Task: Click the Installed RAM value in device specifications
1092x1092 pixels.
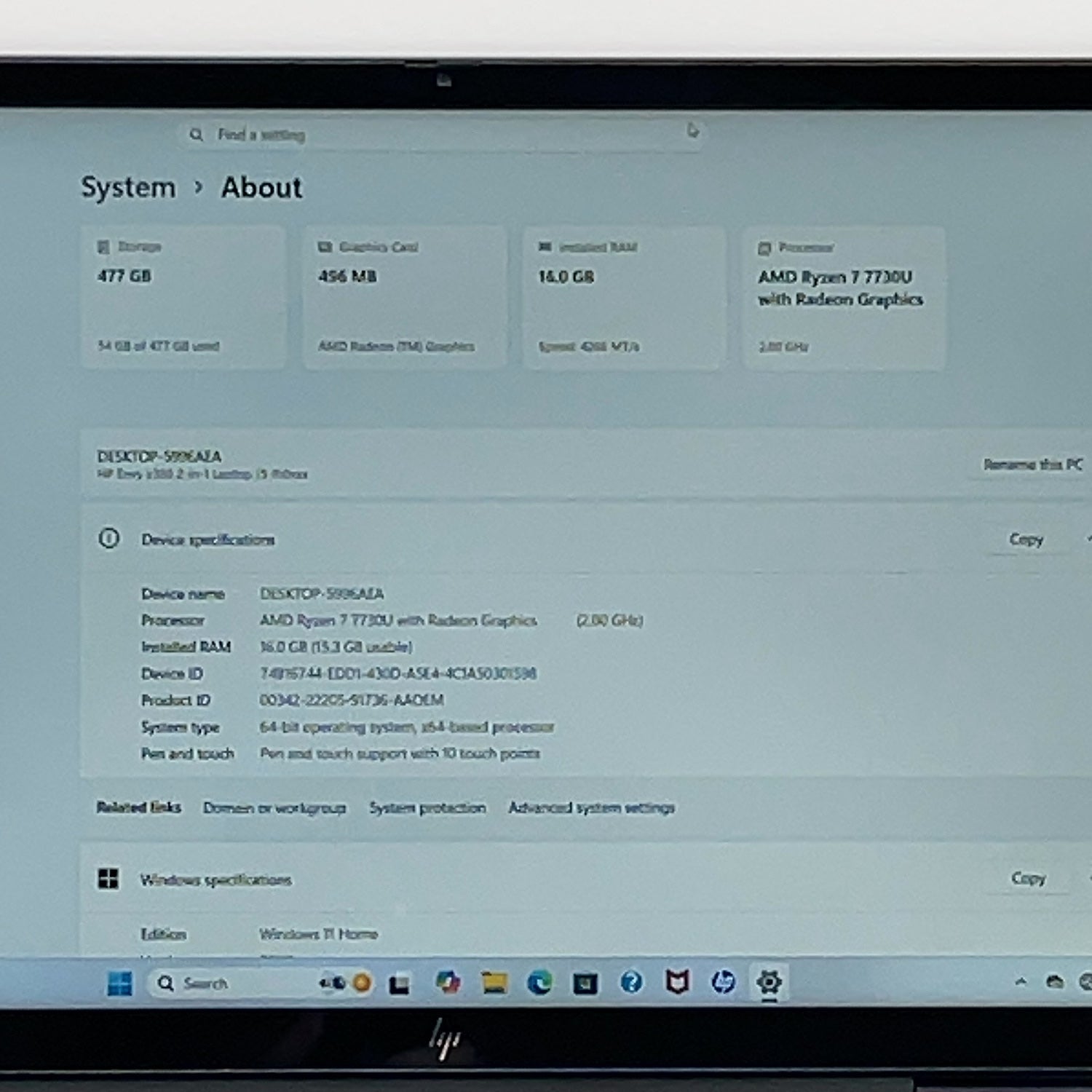Action: tap(336, 647)
